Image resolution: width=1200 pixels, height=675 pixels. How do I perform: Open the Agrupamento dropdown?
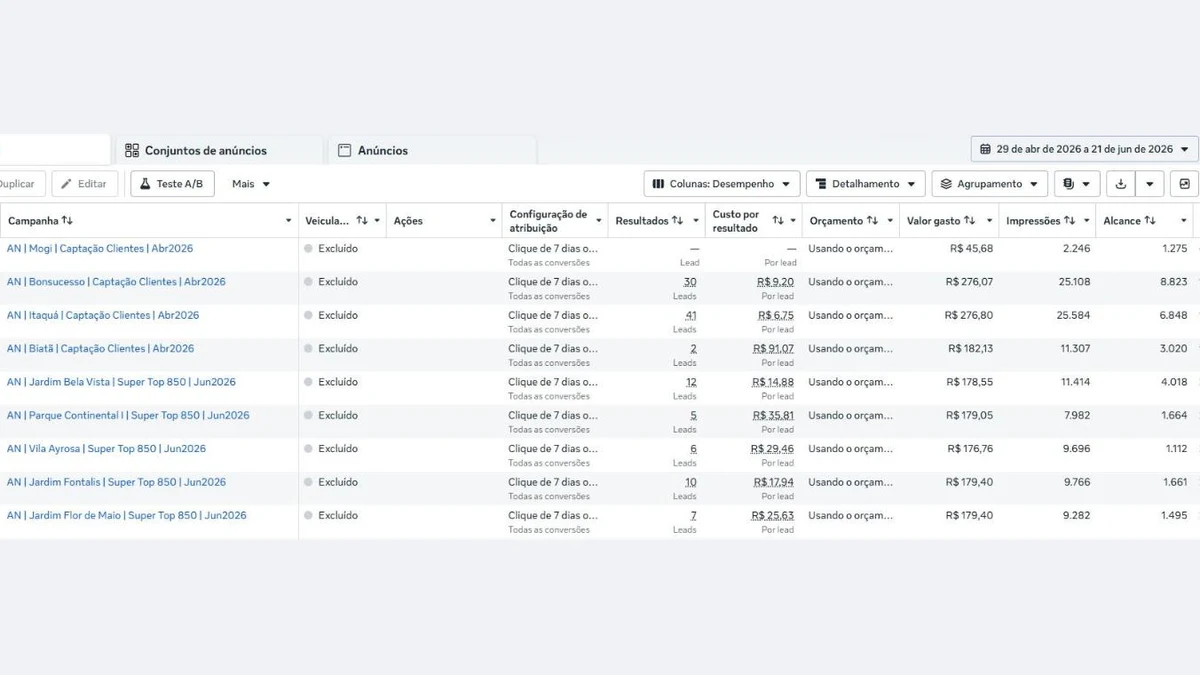click(990, 184)
